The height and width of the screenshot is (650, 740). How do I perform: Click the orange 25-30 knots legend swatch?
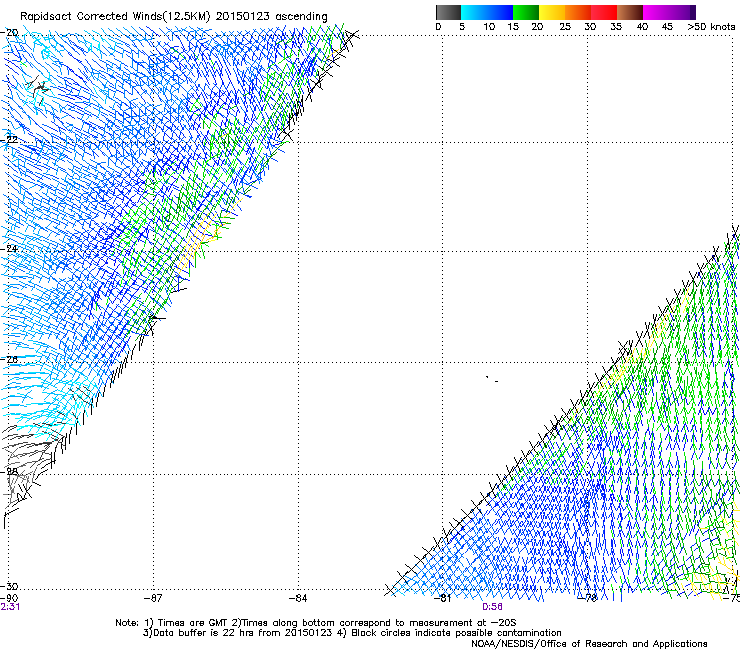[x=578, y=12]
